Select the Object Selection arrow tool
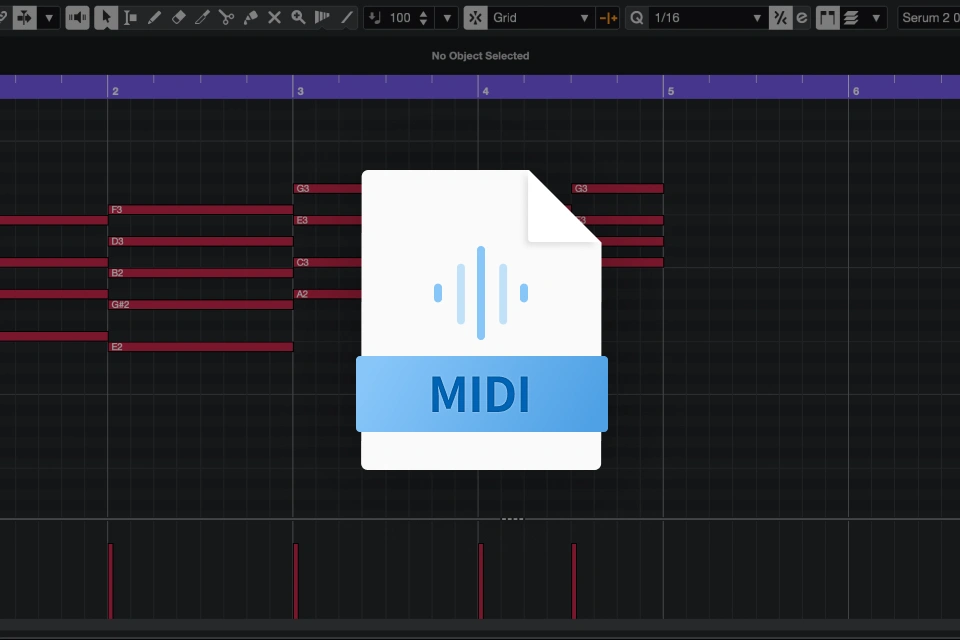Image resolution: width=960 pixels, height=640 pixels. [x=106, y=18]
